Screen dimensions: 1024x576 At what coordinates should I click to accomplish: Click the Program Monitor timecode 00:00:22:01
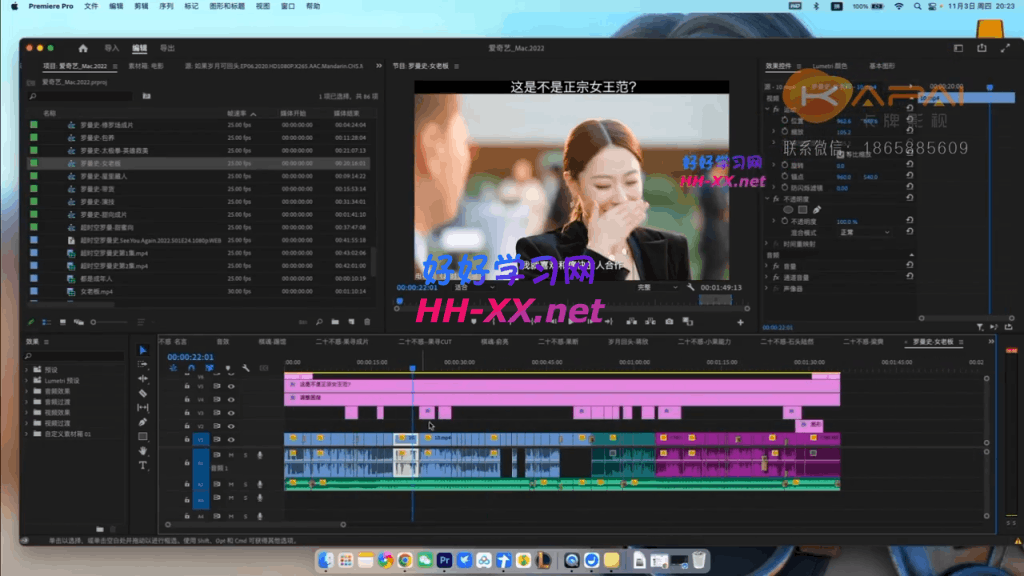coord(417,287)
